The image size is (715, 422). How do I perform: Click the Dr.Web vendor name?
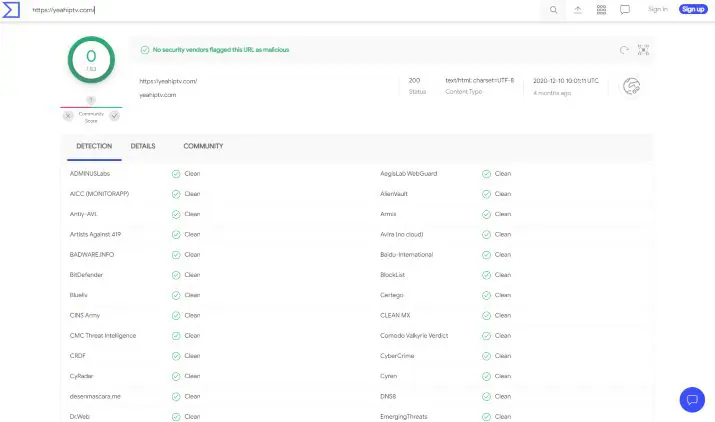pos(80,417)
